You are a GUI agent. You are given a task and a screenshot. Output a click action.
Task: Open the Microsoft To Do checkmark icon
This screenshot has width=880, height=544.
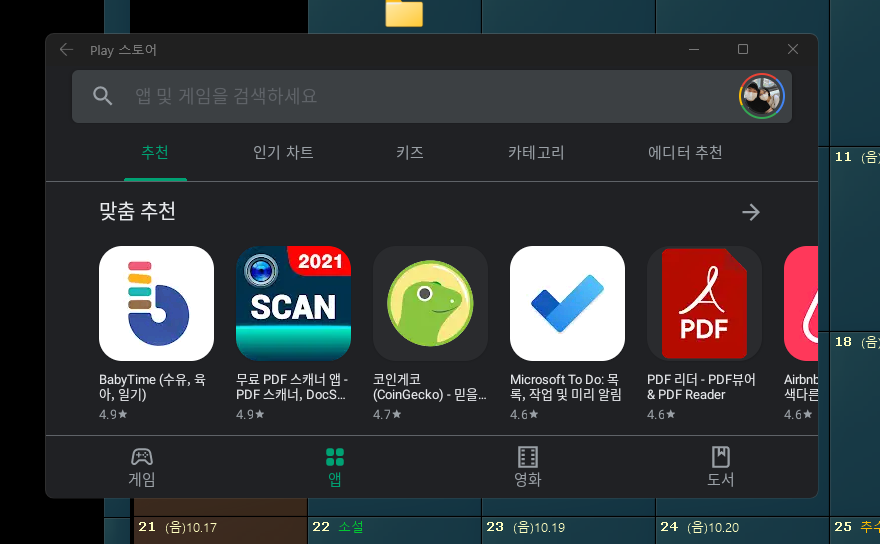[567, 304]
